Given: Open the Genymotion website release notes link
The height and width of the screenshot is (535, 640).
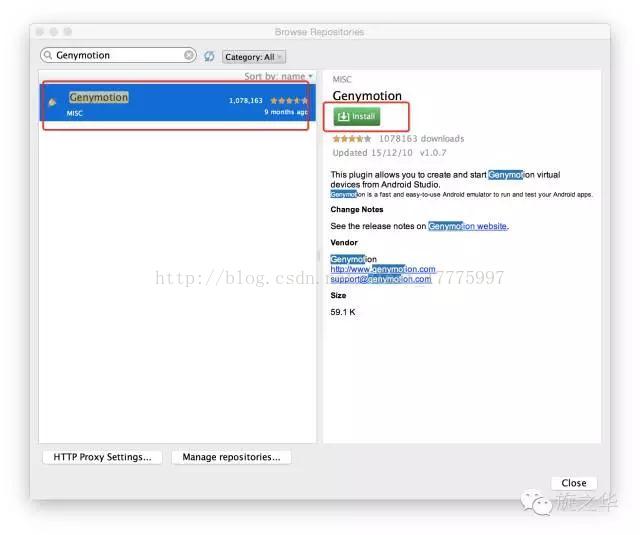Looking at the screenshot, I should 468,226.
